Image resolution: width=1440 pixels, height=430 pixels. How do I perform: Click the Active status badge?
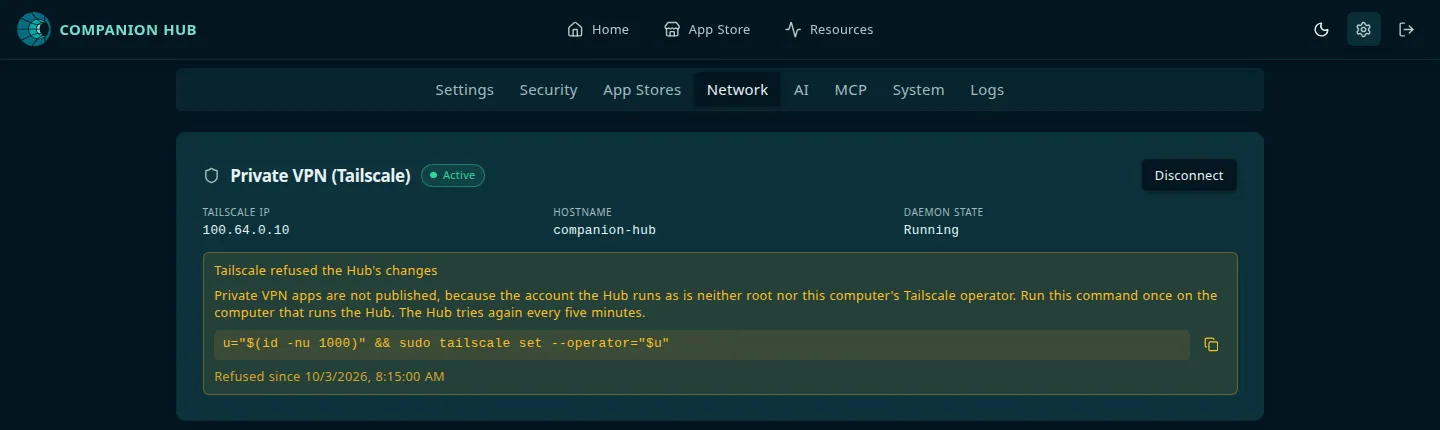coord(453,176)
